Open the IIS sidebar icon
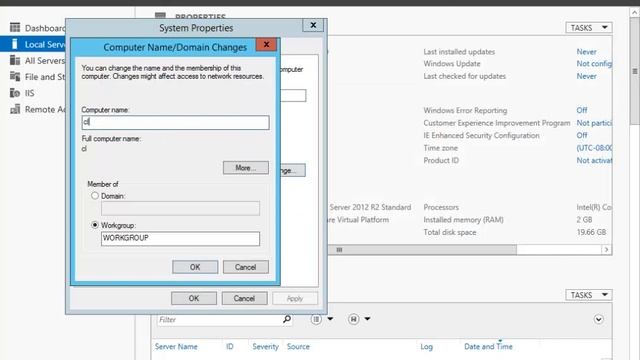640x360 pixels. (x=15, y=93)
